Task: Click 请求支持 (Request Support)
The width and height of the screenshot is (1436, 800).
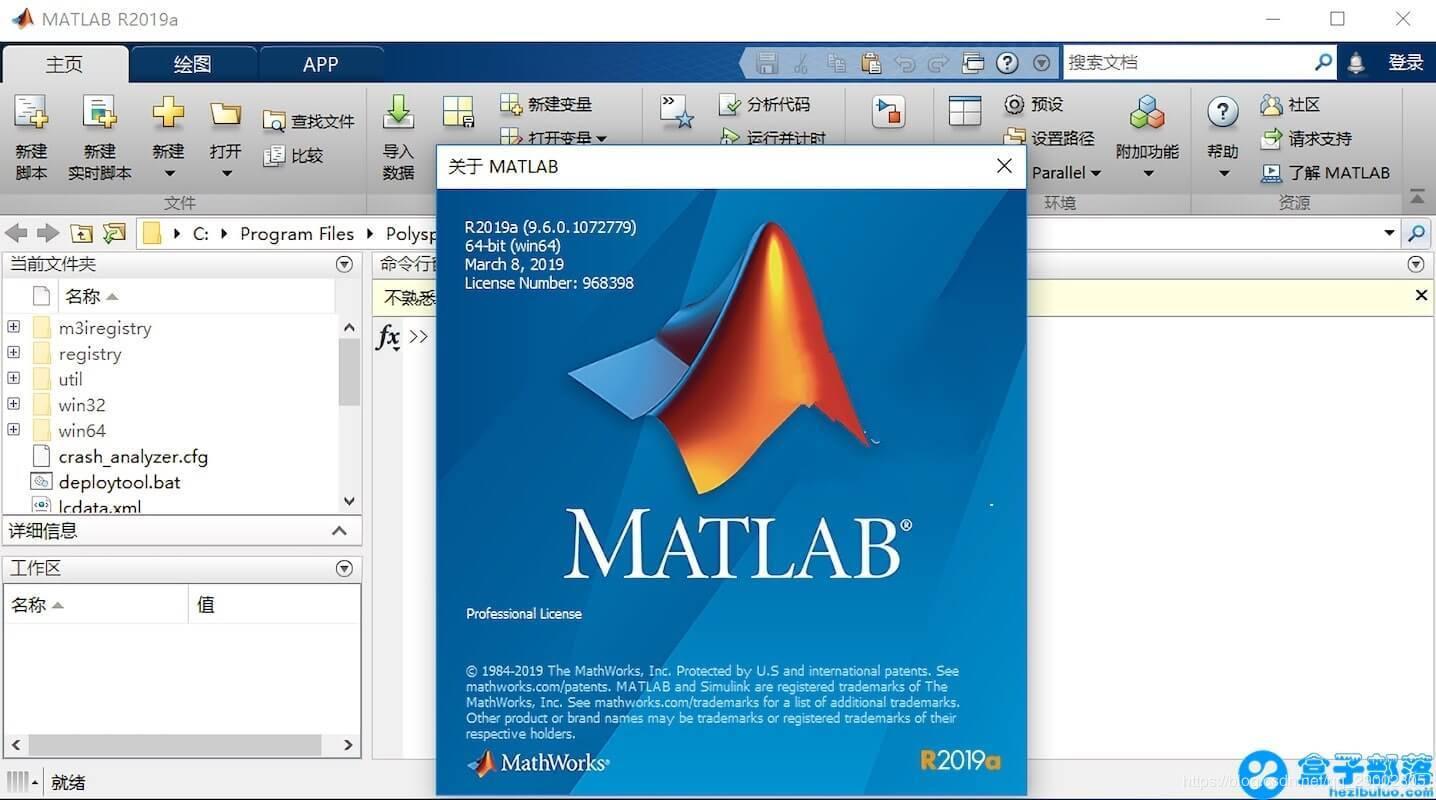Action: coord(1316,138)
